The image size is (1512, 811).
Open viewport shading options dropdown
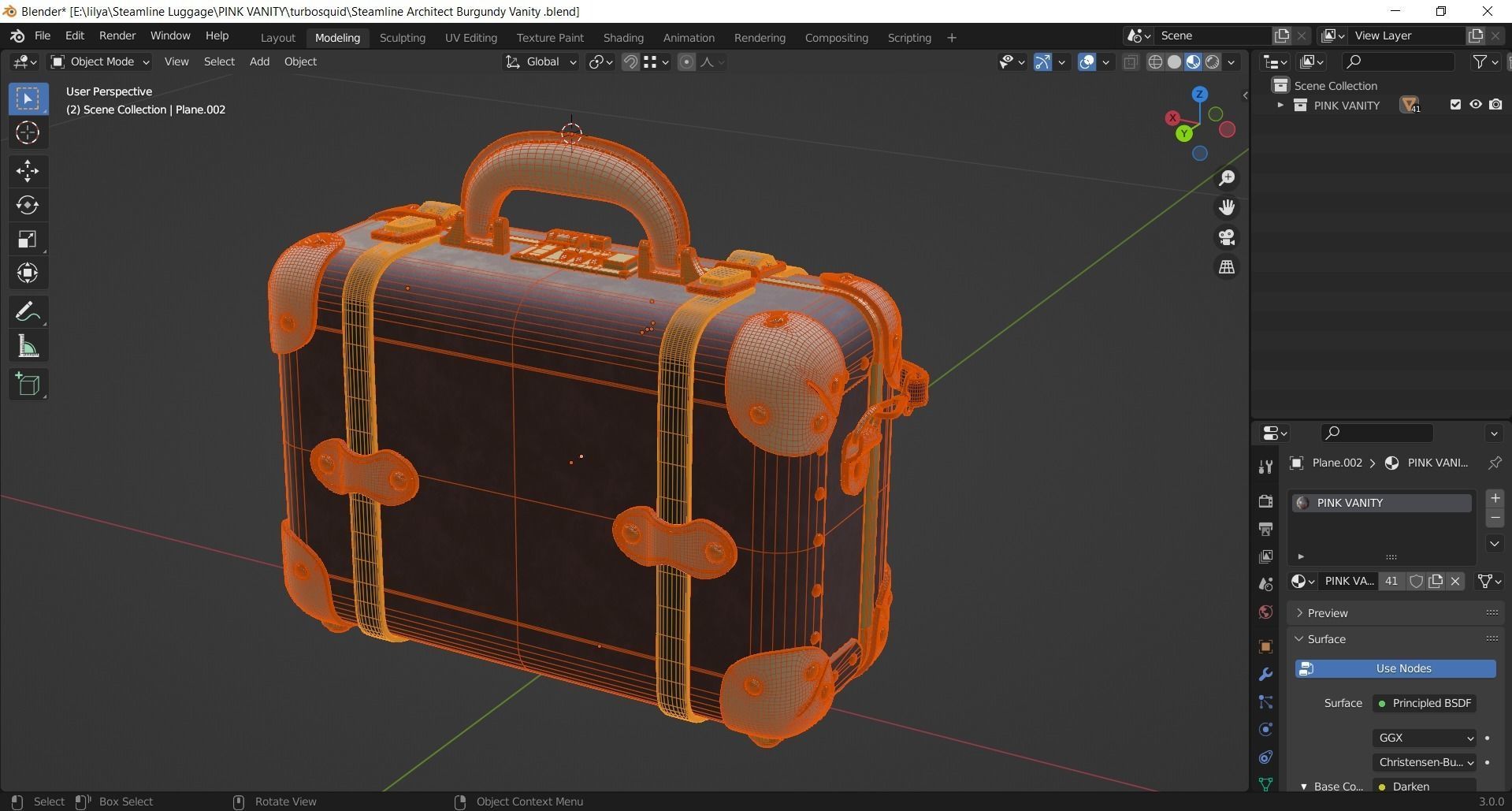click(x=1232, y=62)
